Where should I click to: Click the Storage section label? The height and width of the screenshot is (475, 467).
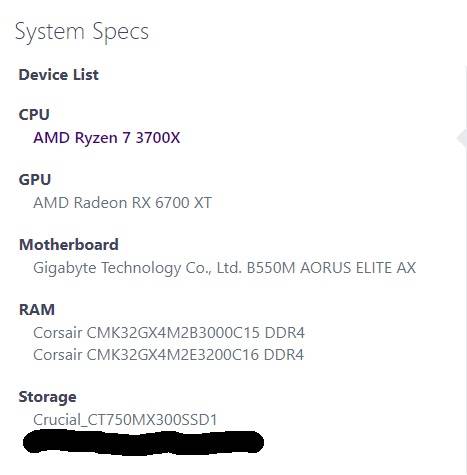point(47,397)
